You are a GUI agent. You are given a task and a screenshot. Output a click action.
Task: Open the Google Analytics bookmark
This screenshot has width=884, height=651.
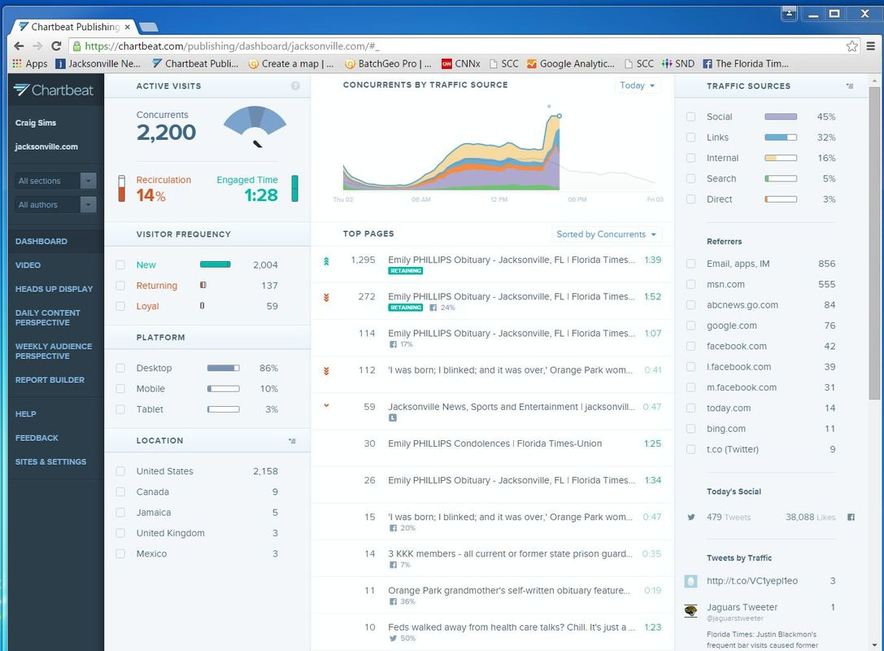[x=571, y=64]
